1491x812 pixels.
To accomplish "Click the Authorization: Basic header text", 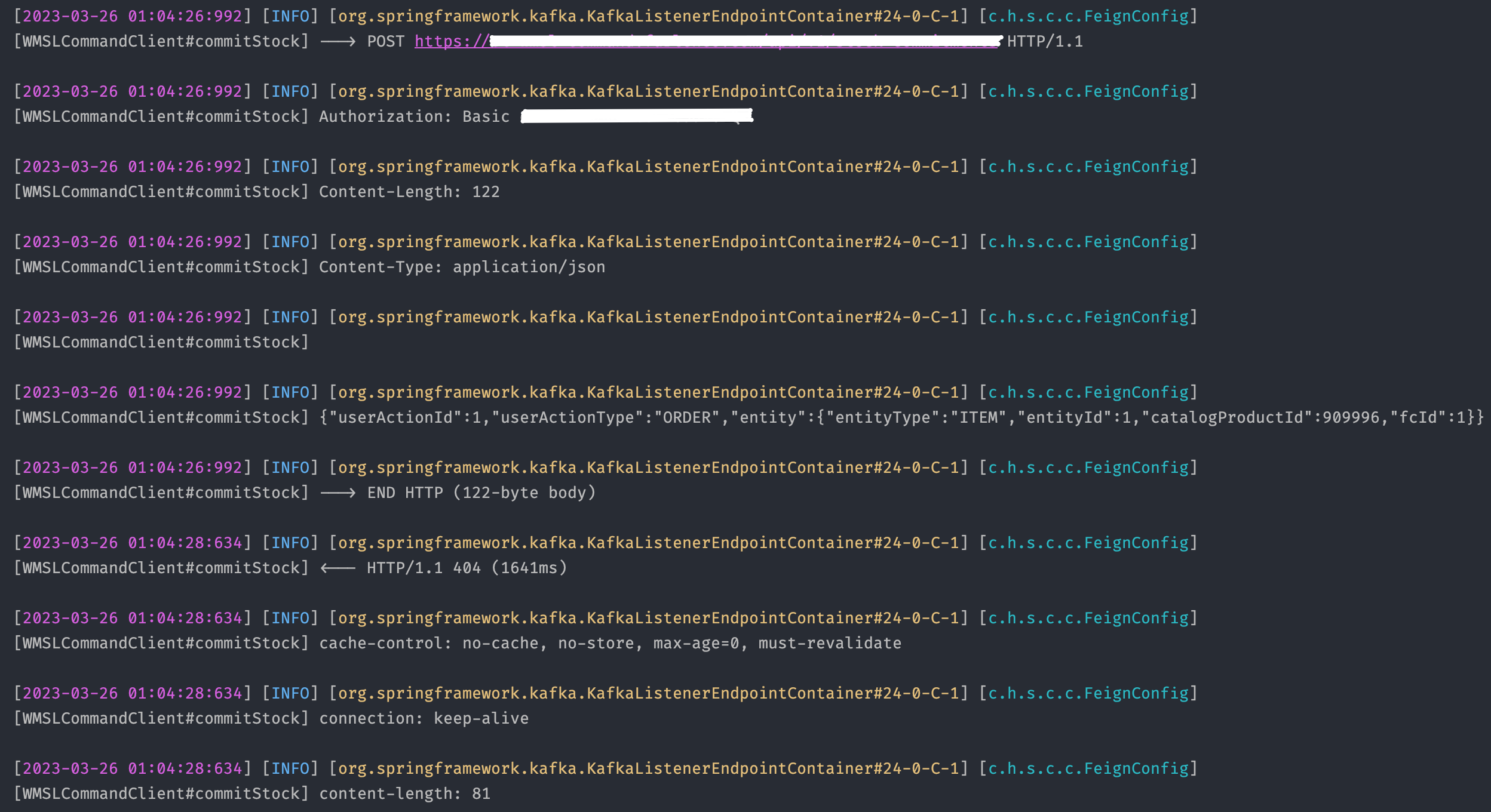I will (413, 116).
